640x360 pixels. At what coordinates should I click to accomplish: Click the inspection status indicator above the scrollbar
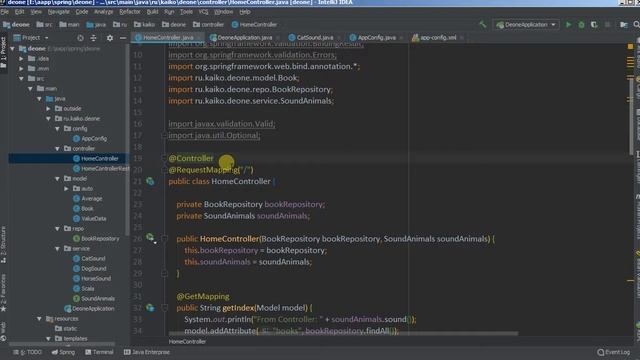[x=631, y=47]
